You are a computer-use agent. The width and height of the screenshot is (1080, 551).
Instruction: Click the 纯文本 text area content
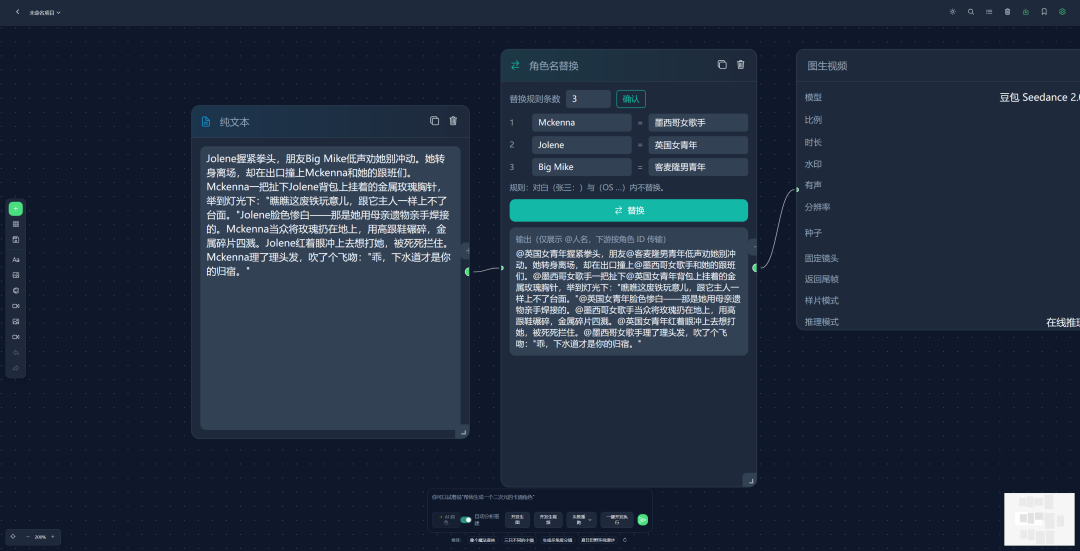[x=331, y=288]
